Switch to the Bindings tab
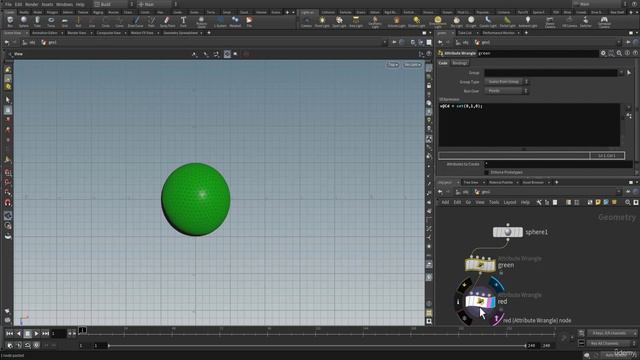 tap(460, 63)
